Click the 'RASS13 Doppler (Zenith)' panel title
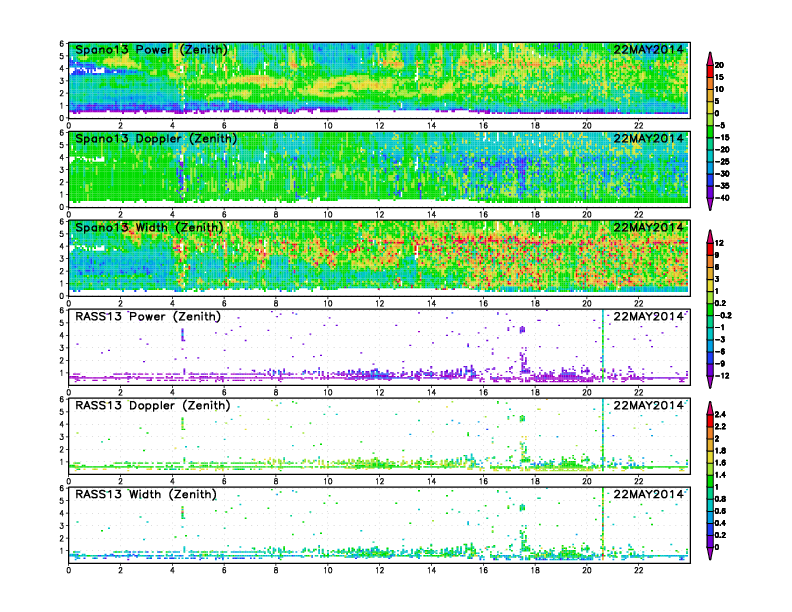This screenshot has width=792, height=612. [x=153, y=405]
